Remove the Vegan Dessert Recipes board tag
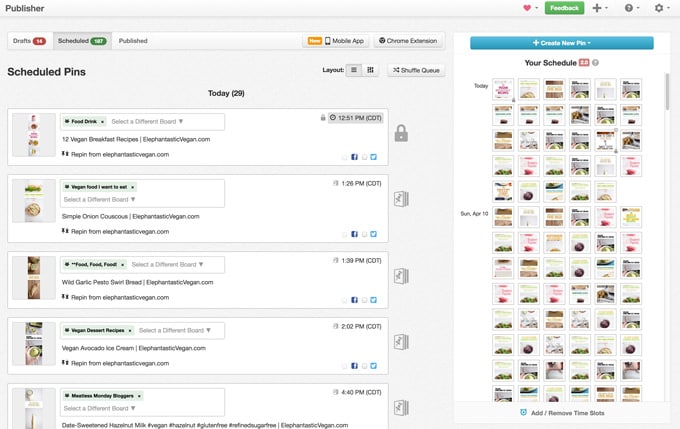680x429 pixels. (130, 331)
